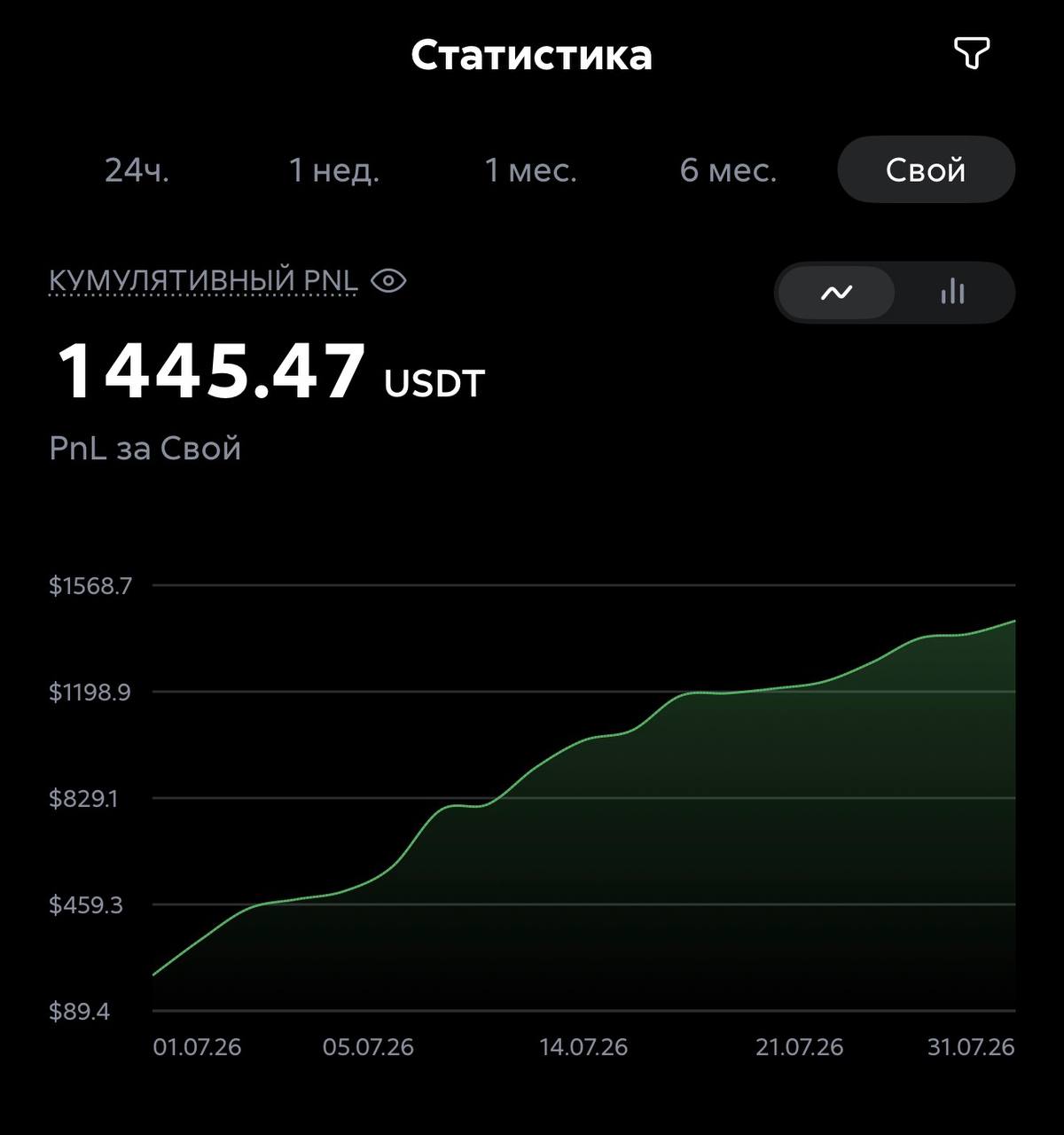1064x1135 pixels.
Task: Tap the chart at date 21.07.26
Action: tap(800, 1047)
